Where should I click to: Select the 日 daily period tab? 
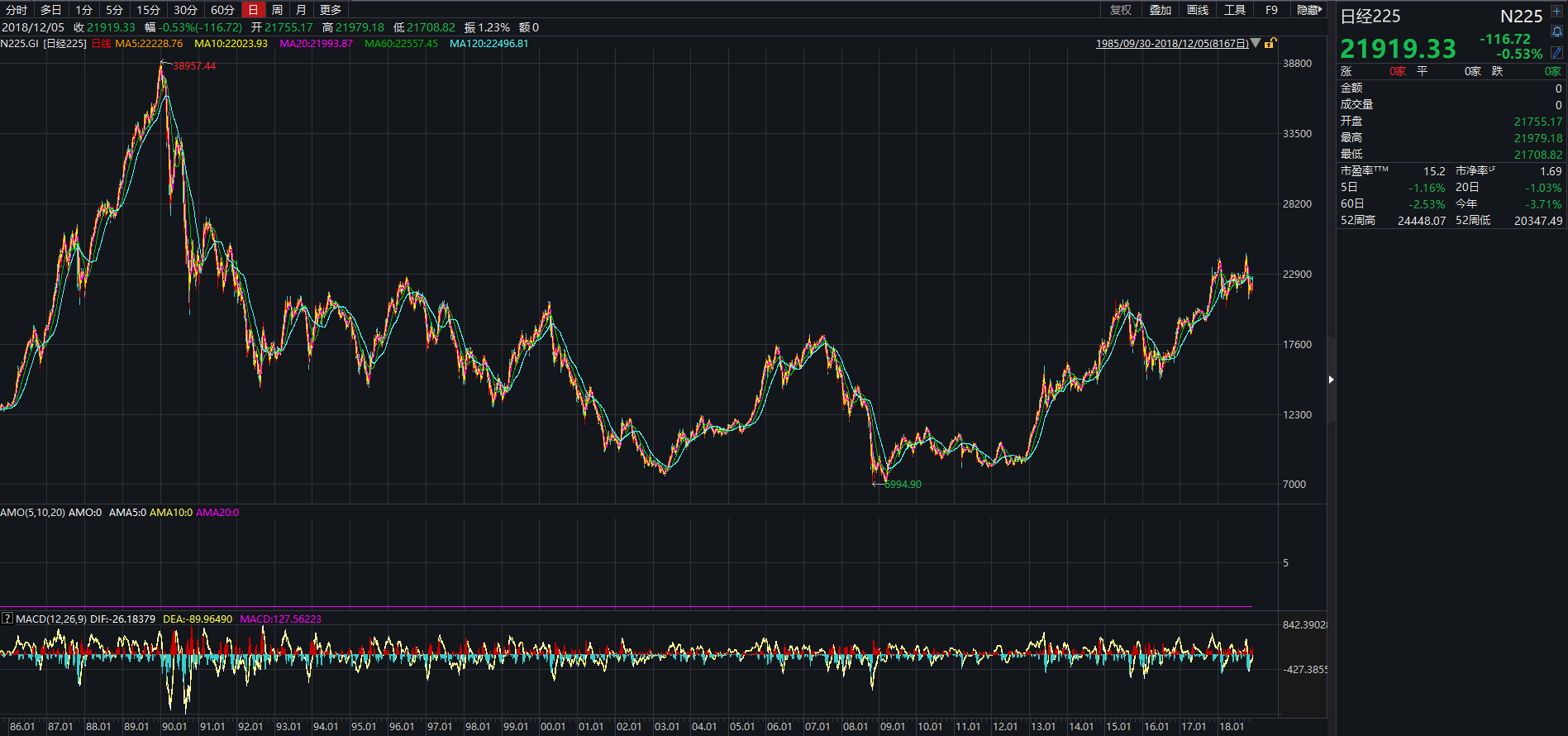(x=254, y=10)
